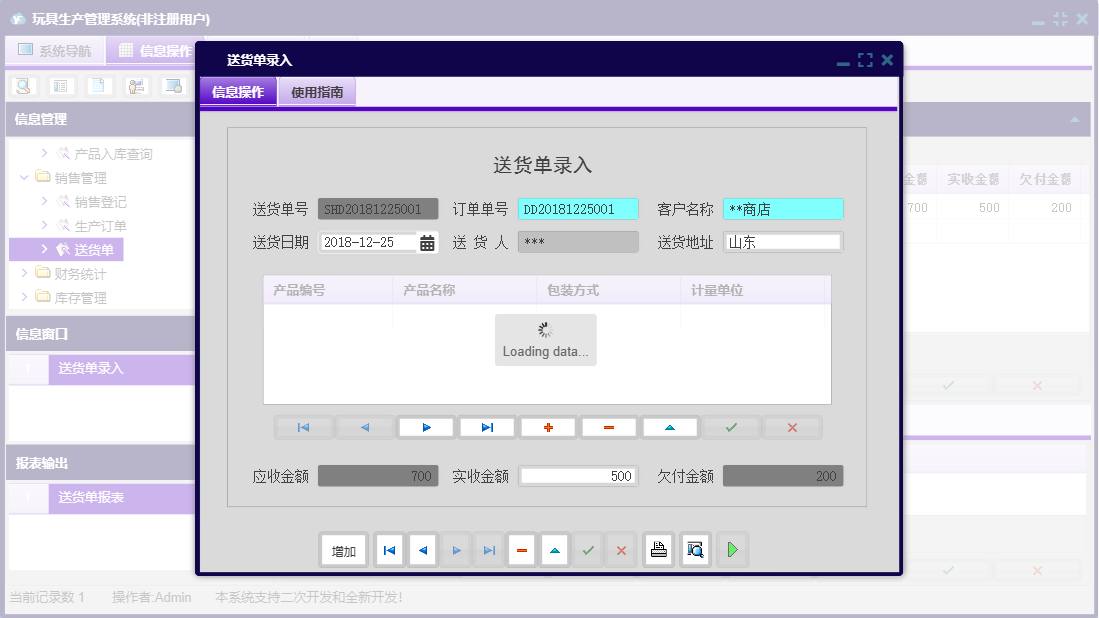
Task: Run the form using the green arrow icon
Action: pyautogui.click(x=732, y=549)
